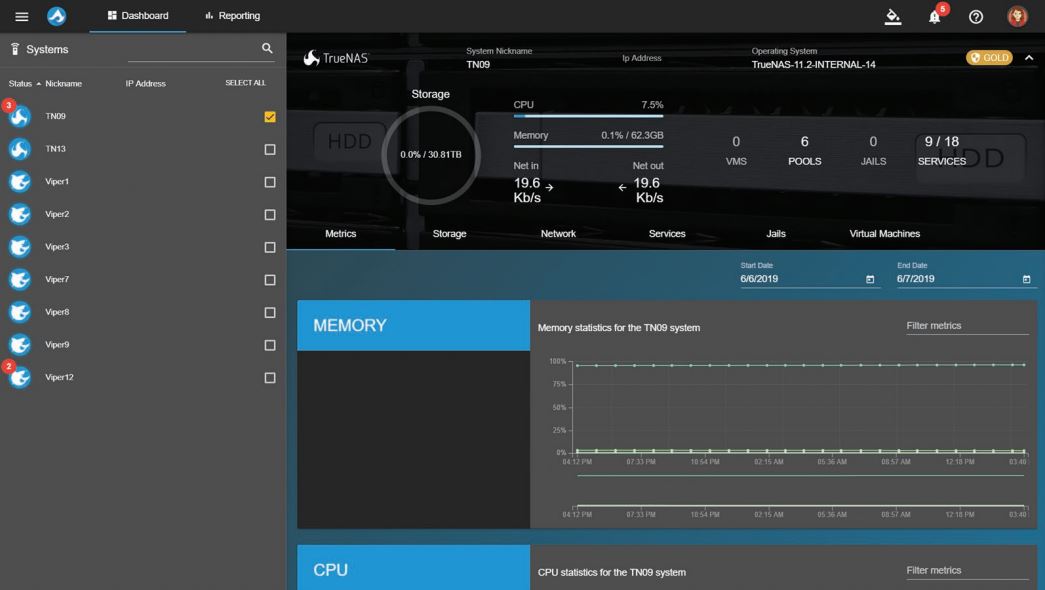
Task: Sort systems by Status column
Action: (x=20, y=83)
